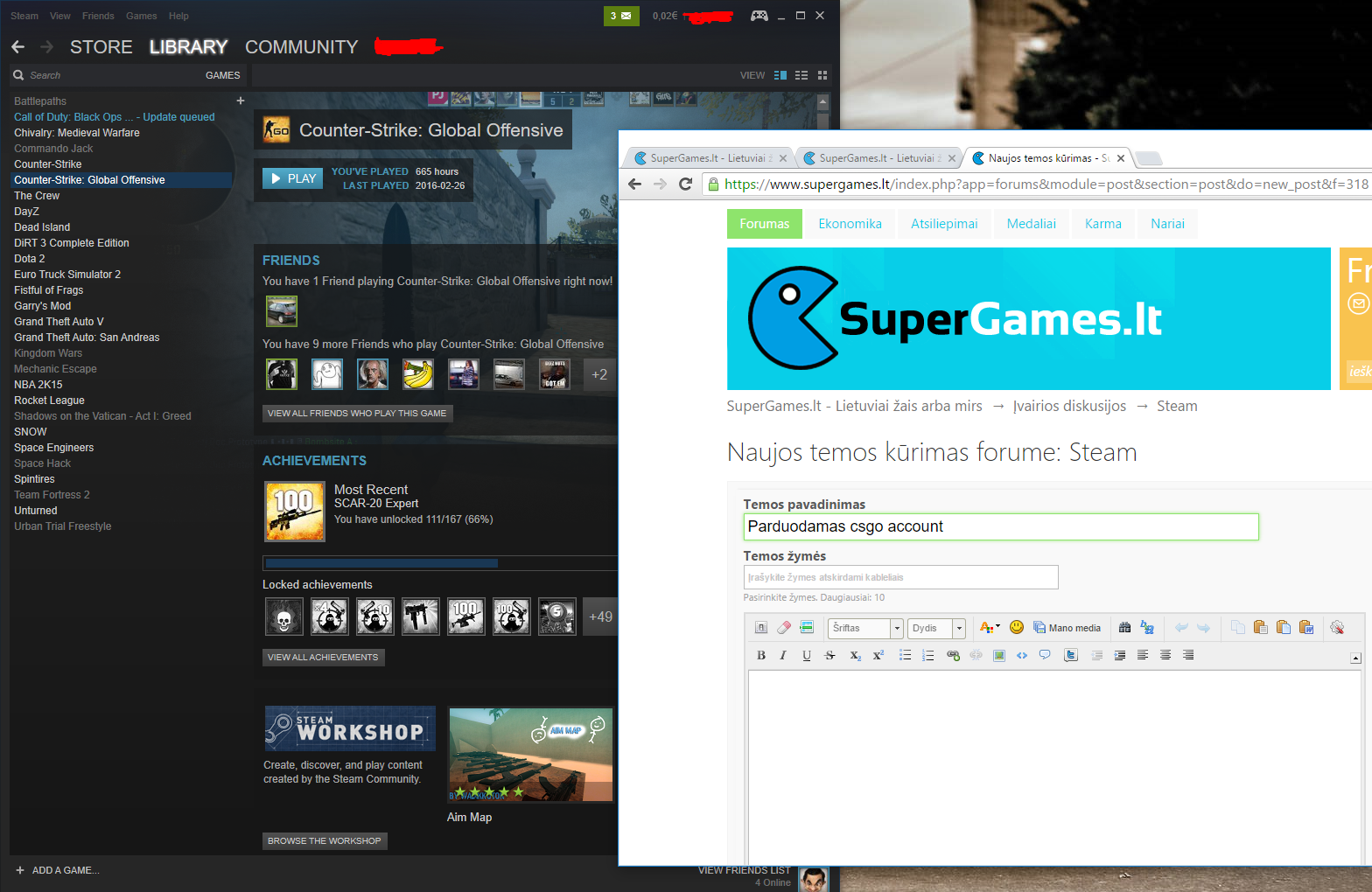Click the Steam library scrollbar up arrow
This screenshot has width=1372, height=892.
click(822, 101)
